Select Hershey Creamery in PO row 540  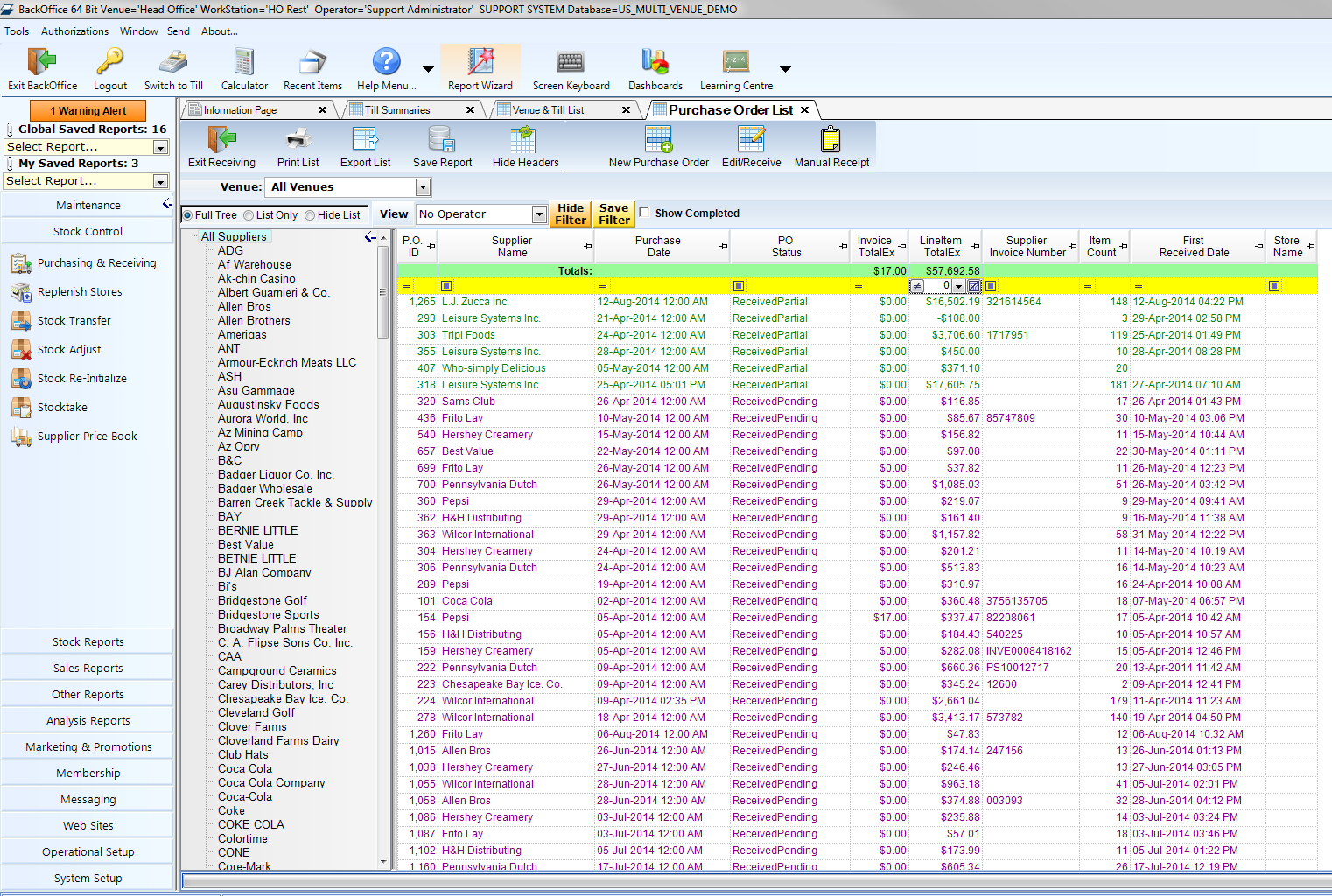pos(487,435)
